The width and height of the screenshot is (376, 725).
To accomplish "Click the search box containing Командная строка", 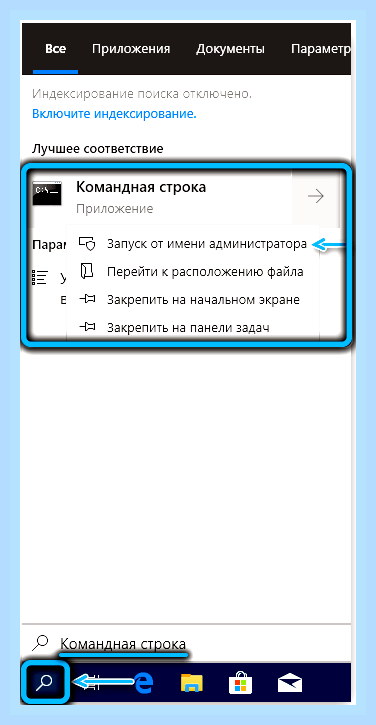I will 186,643.
